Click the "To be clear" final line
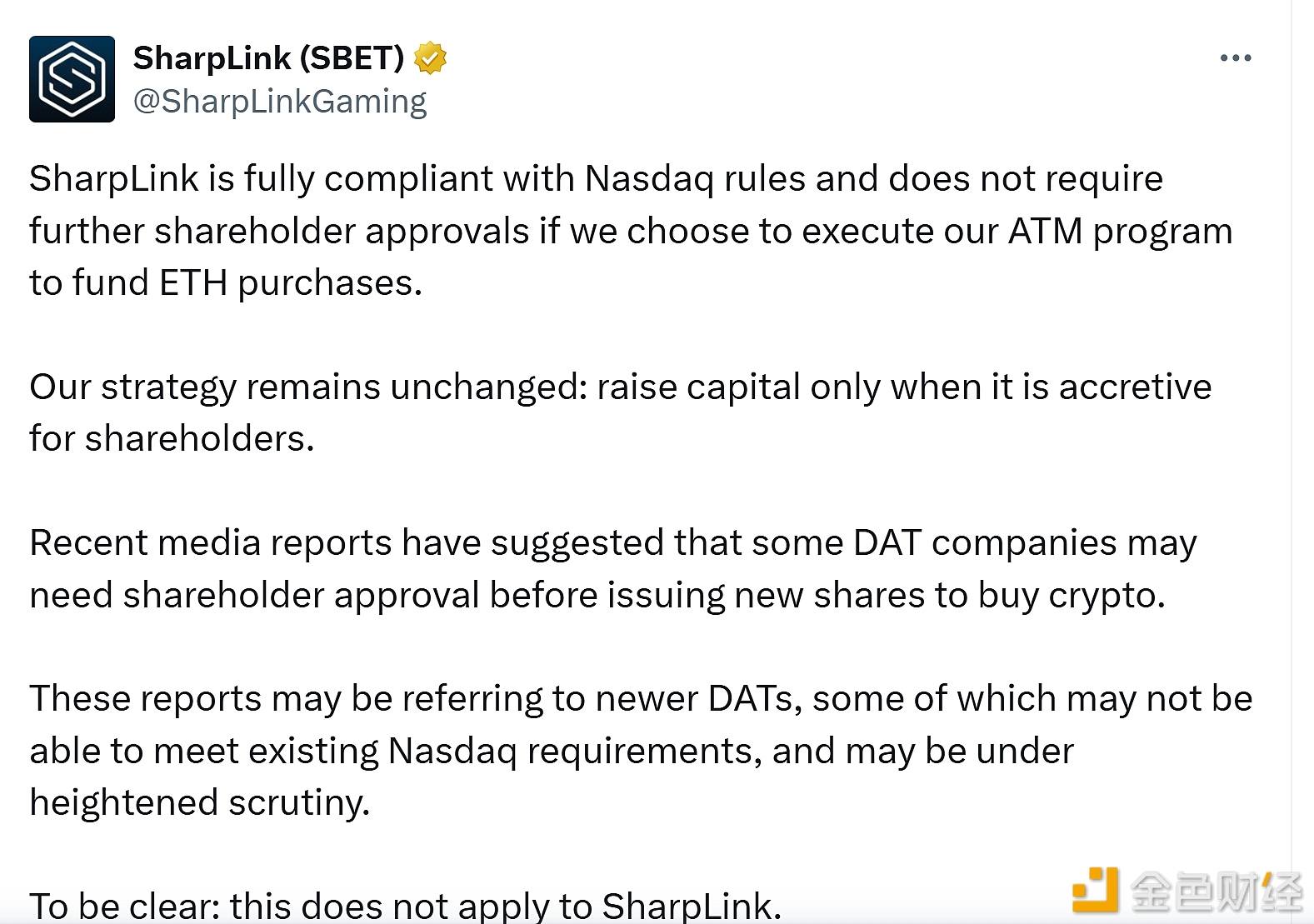Image resolution: width=1314 pixels, height=924 pixels. pos(405,906)
